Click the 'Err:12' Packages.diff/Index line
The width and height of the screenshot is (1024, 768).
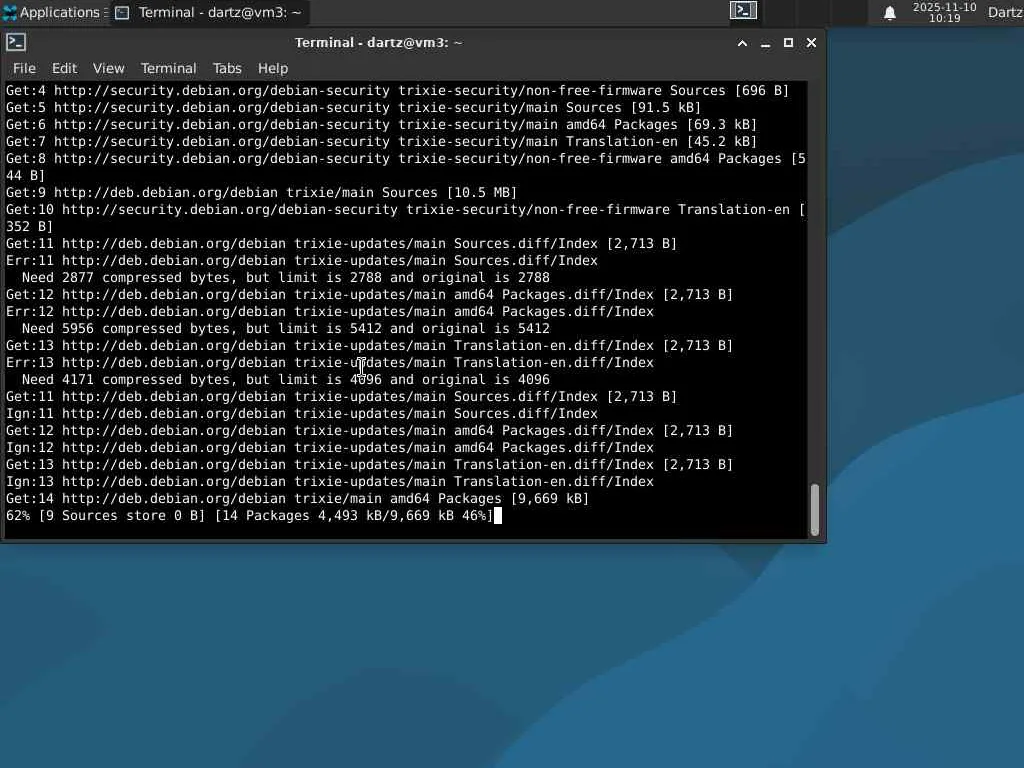coord(330,312)
